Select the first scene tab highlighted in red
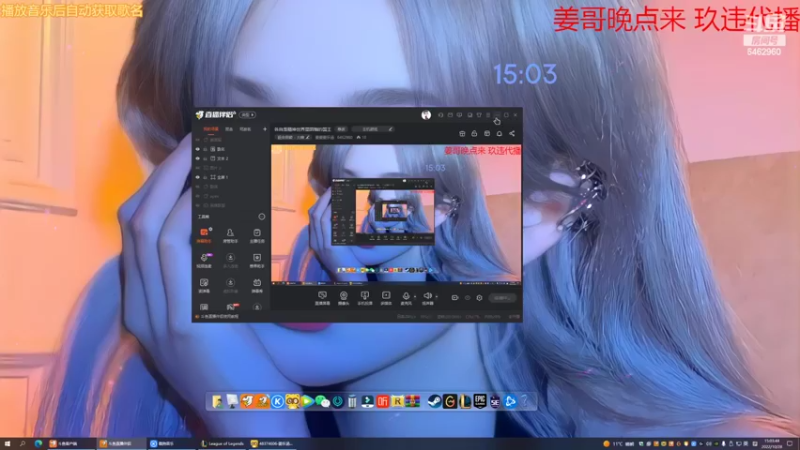Screen dimensions: 800x450 211,129
